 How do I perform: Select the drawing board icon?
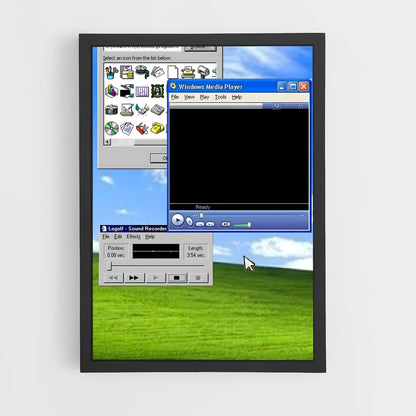pos(127,109)
